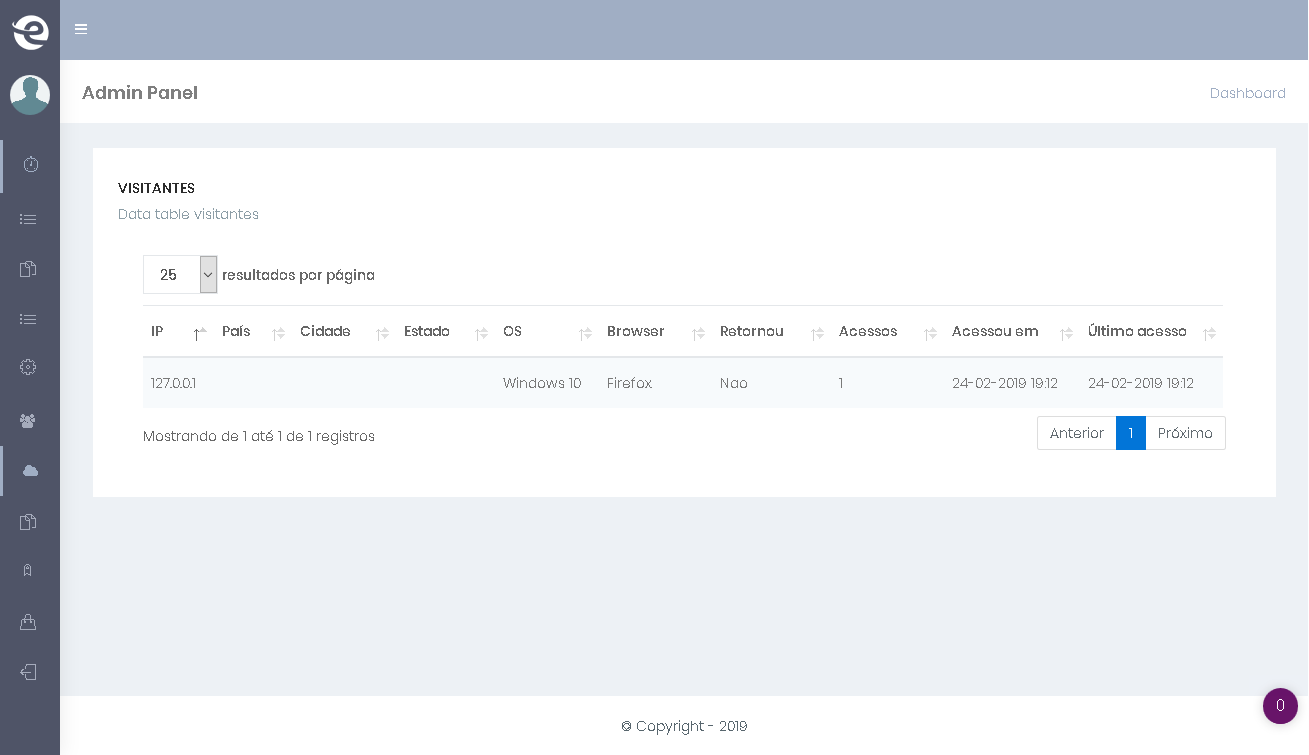Open the bookmark ribbon icon in sidebar

pos(28,570)
